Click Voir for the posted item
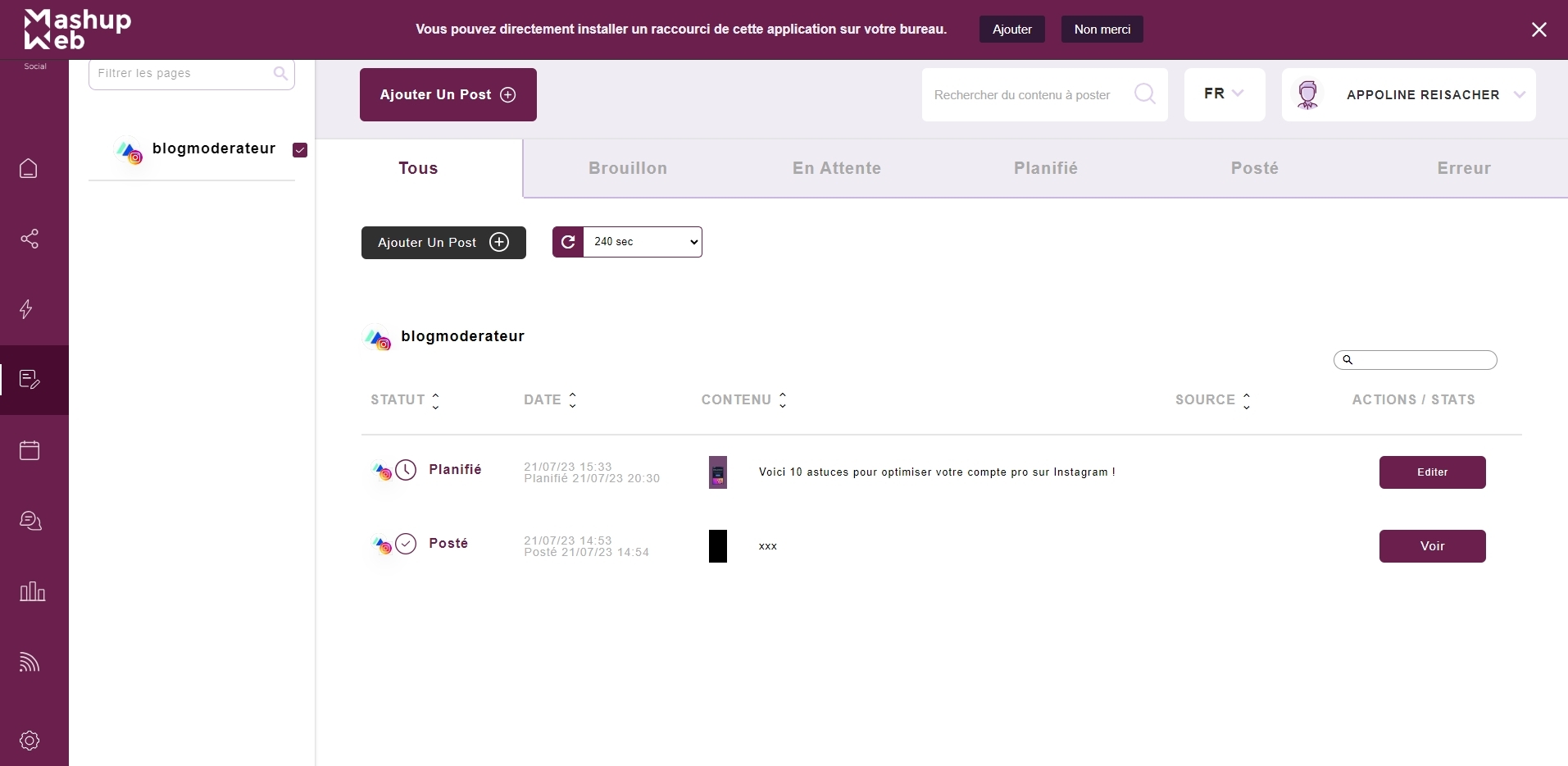Screen dimensions: 1568x766 coord(1432,546)
